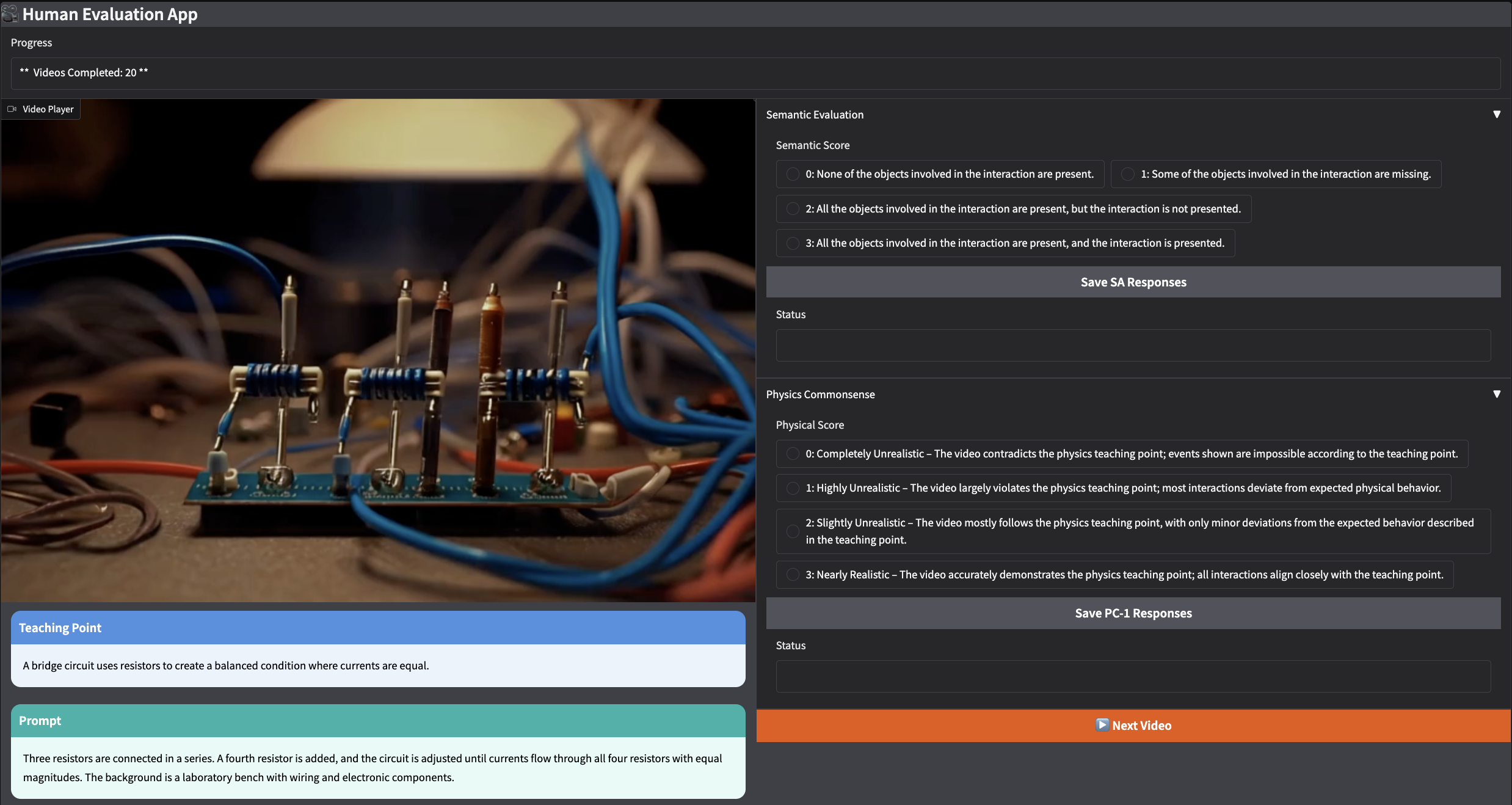The image size is (1512, 805).
Task: Select semantic score 3: interaction is presented
Action: click(x=793, y=243)
